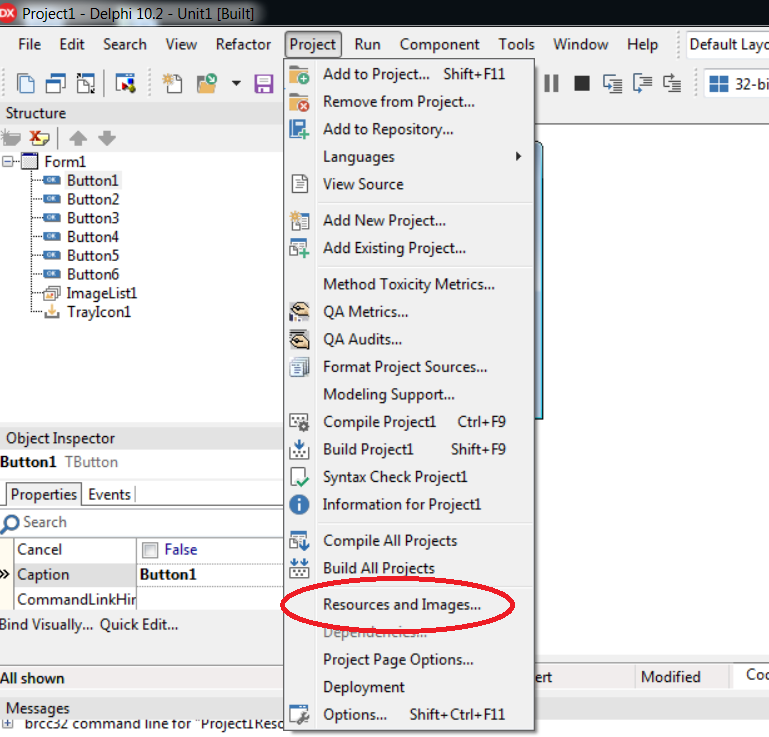Click the Pause debugger icon
This screenshot has height=737, width=769.
tap(551, 83)
